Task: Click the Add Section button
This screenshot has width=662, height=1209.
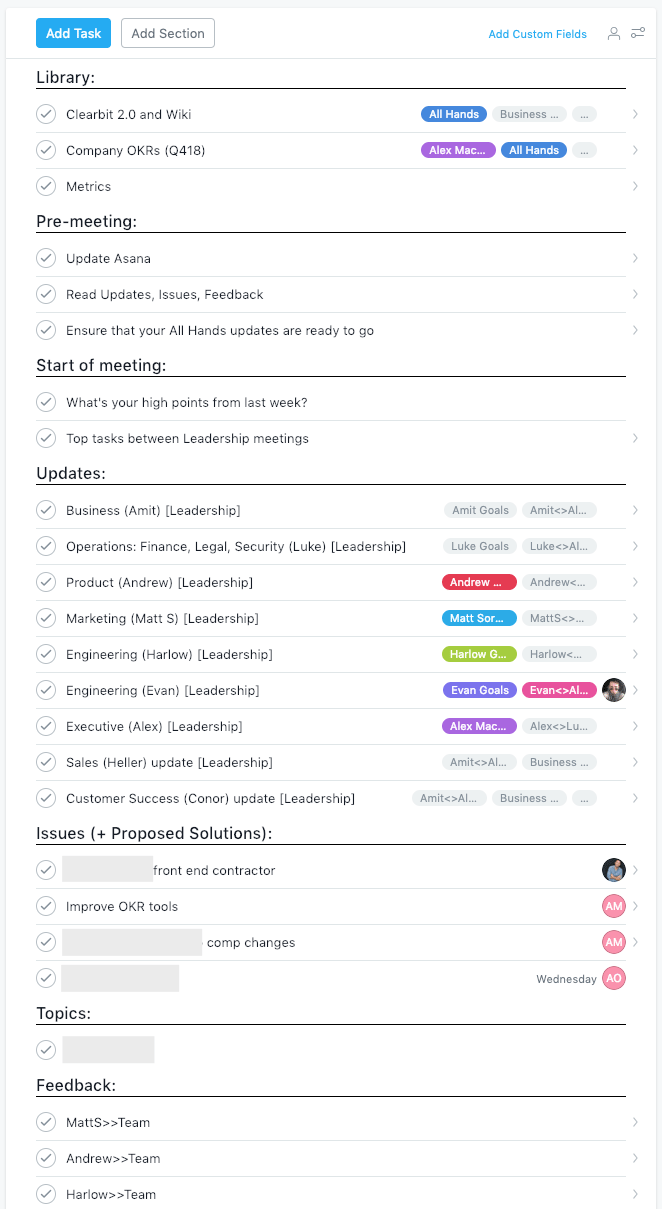Action: tap(168, 33)
